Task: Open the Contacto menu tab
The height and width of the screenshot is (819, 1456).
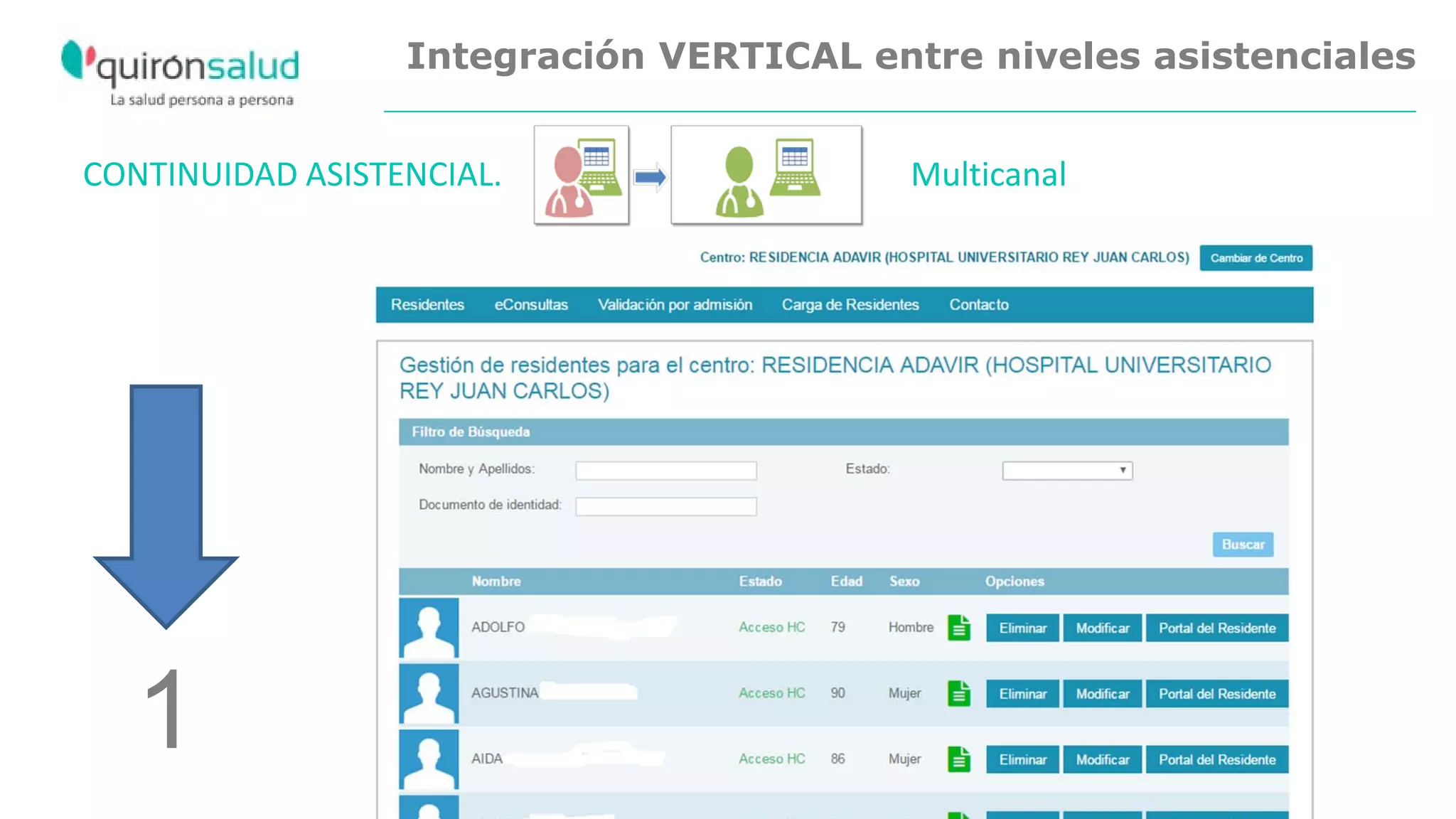Action: [x=979, y=305]
